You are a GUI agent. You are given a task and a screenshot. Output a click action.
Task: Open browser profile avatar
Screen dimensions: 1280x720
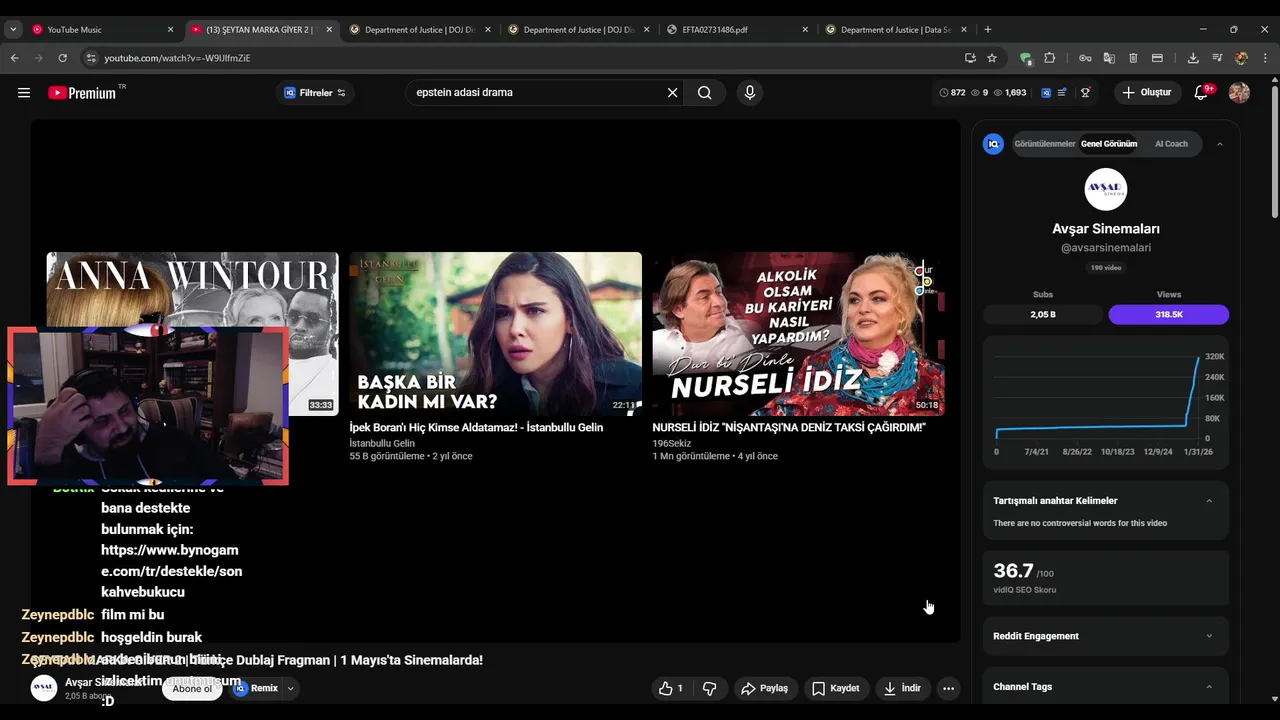(1241, 58)
